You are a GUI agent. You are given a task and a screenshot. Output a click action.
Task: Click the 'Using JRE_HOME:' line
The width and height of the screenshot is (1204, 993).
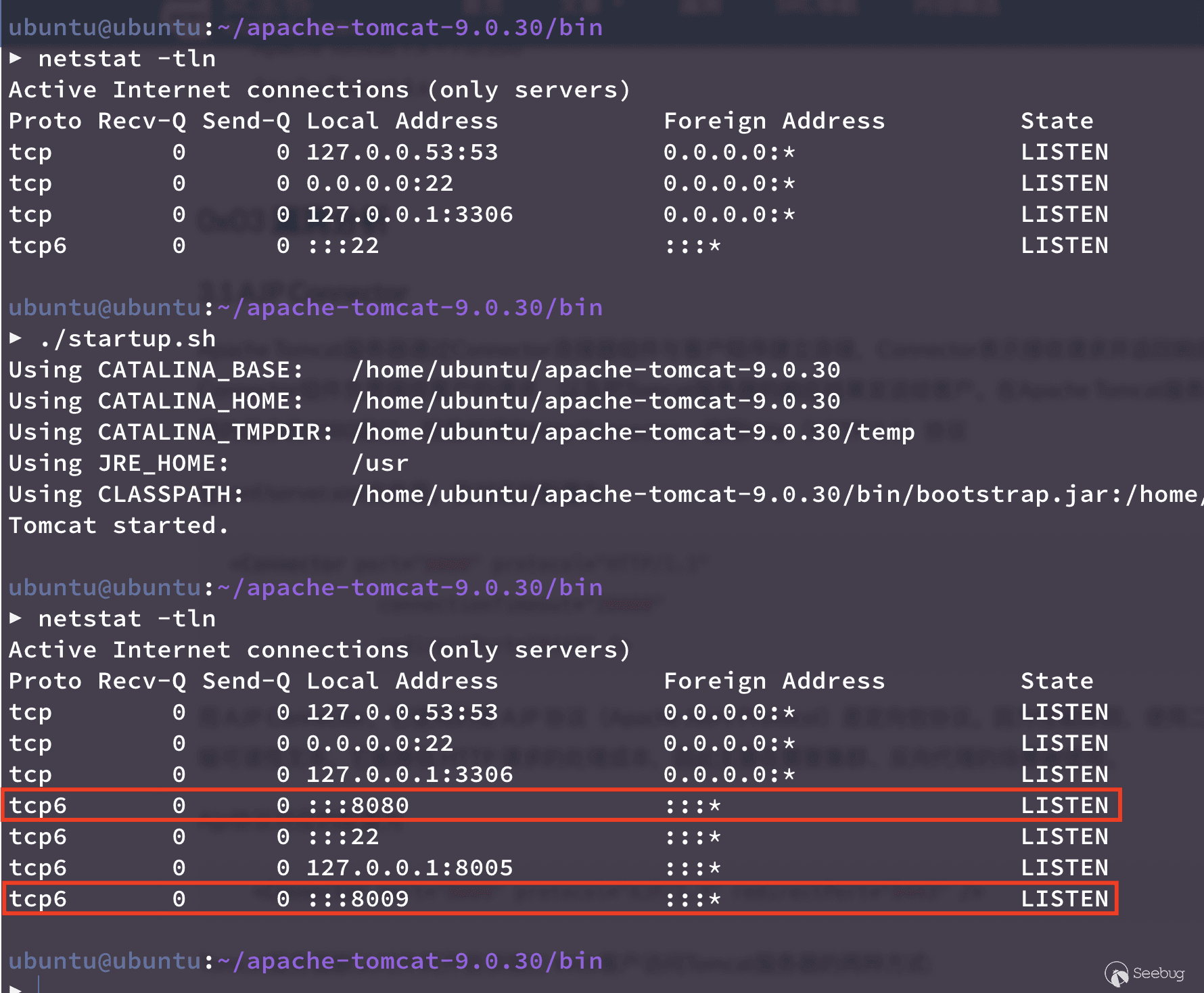[x=209, y=463]
